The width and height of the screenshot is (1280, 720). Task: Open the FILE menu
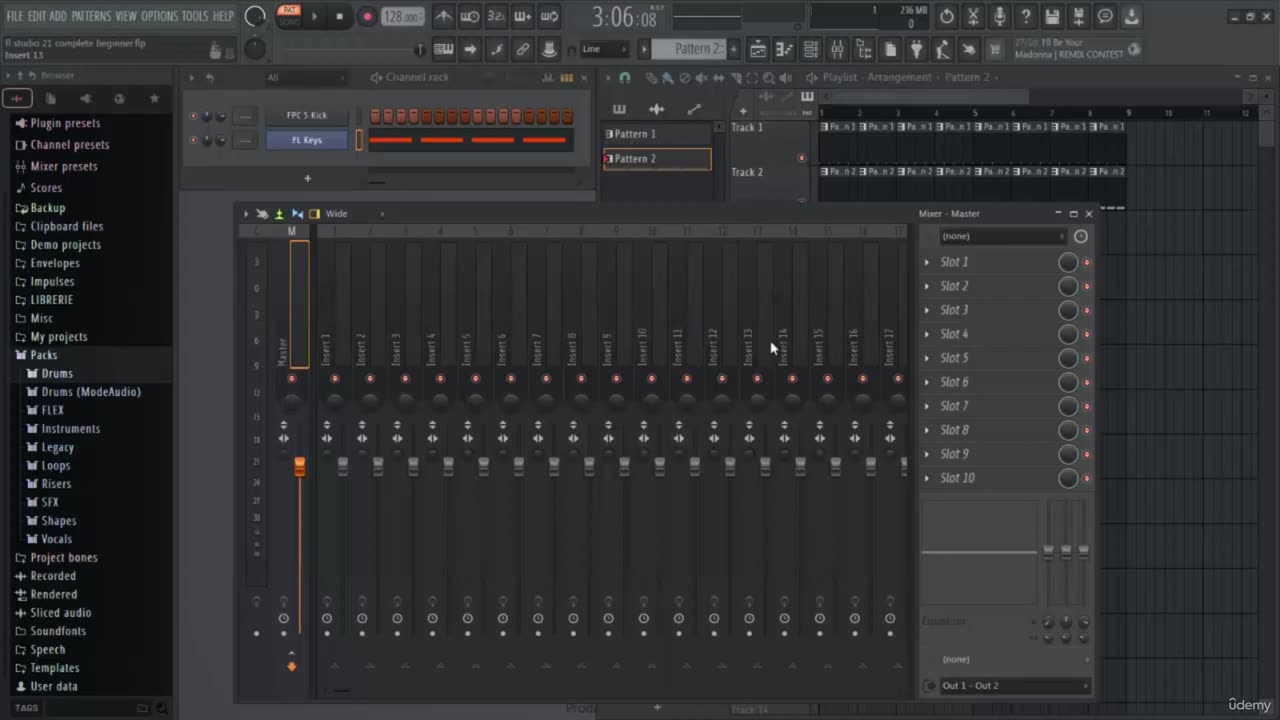(x=15, y=16)
